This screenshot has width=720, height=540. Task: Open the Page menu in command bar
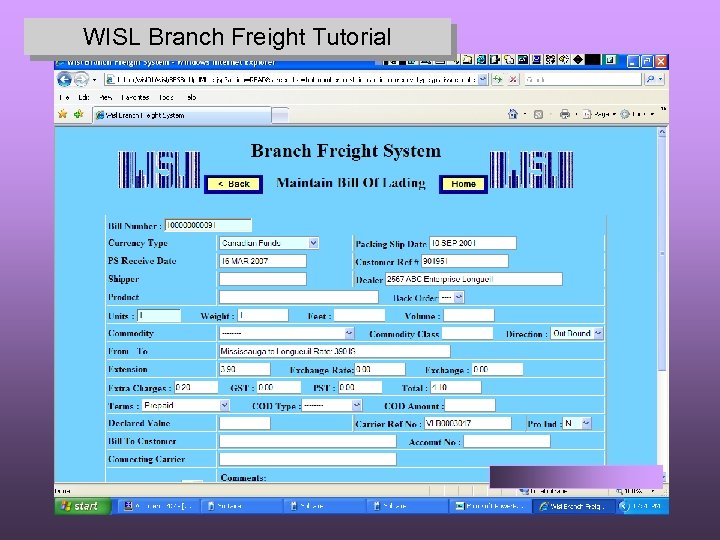(x=599, y=114)
